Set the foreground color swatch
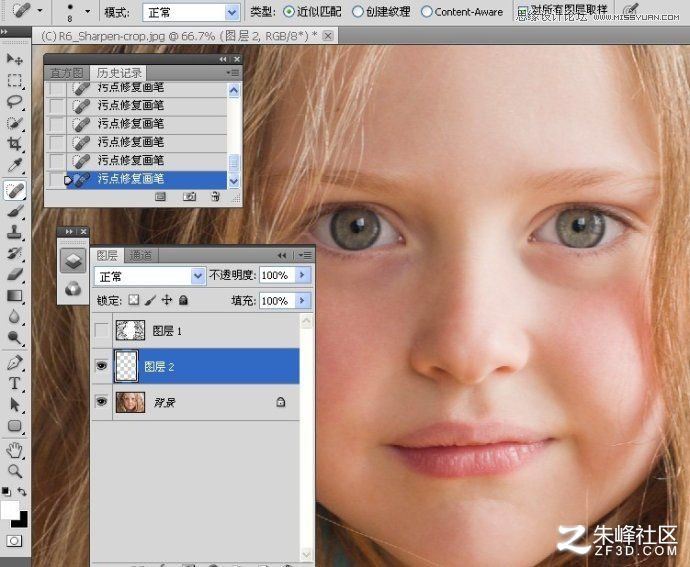The height and width of the screenshot is (567, 690). (x=10, y=510)
